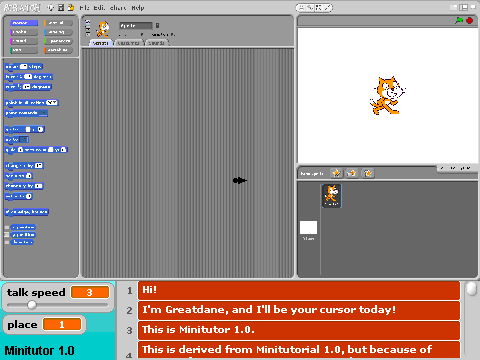Click the list scrollbar handle beside Hi!
Screen dimensions: 480x360
tap(472, 289)
